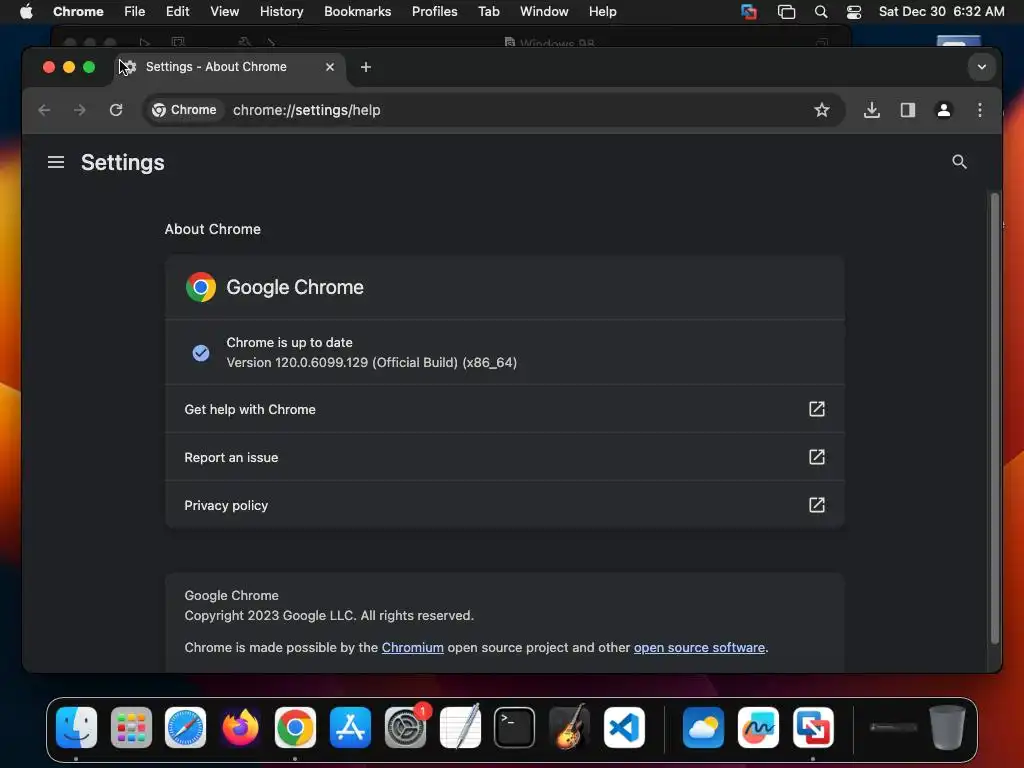Click the settings page vertical scrollbar
Screen dimensions: 1024x768
tap(995, 418)
